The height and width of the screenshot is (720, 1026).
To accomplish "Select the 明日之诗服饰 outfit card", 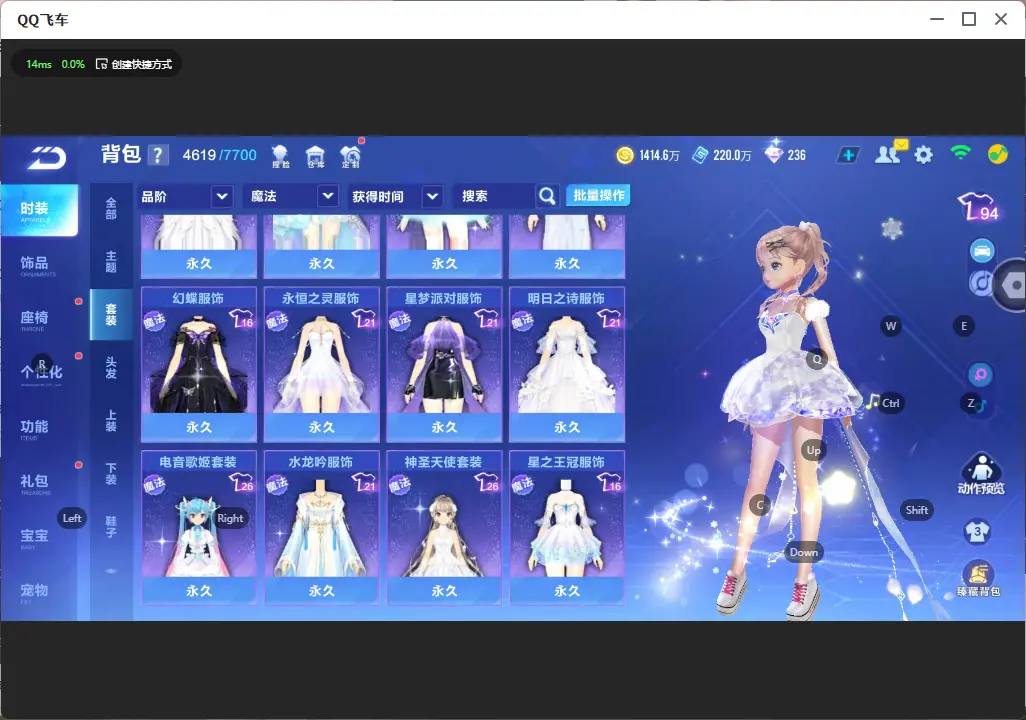I will pos(567,364).
